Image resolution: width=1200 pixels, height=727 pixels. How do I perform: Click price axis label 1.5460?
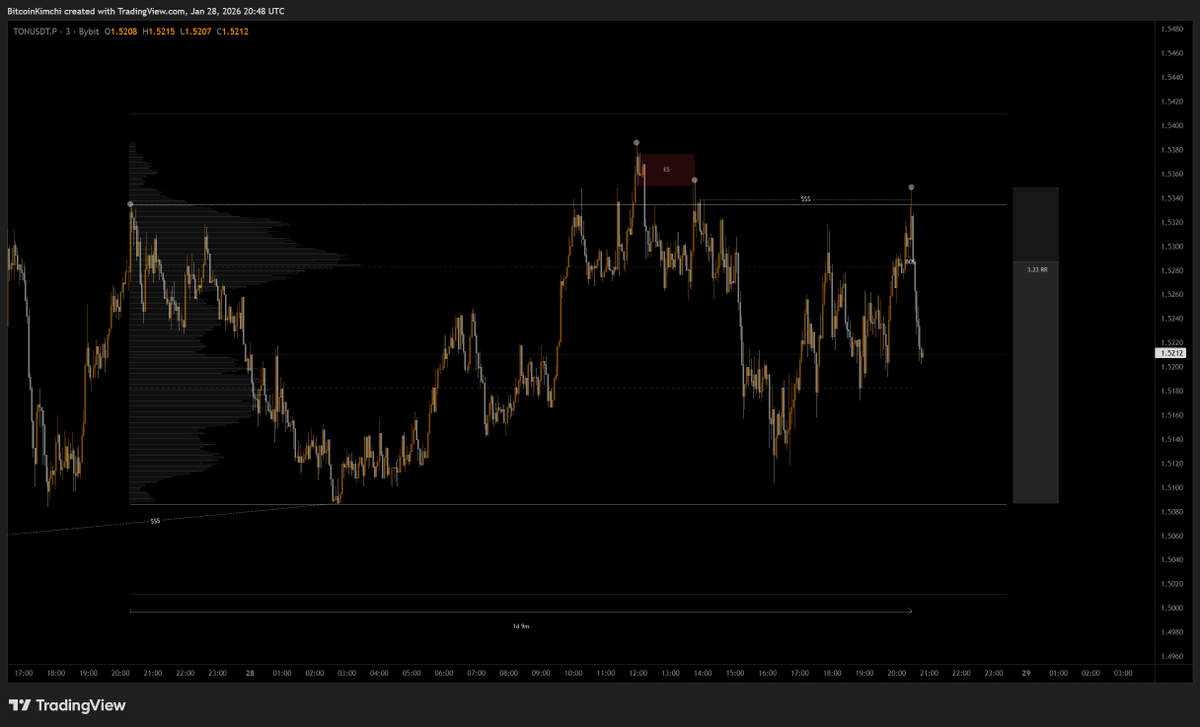(x=1172, y=53)
